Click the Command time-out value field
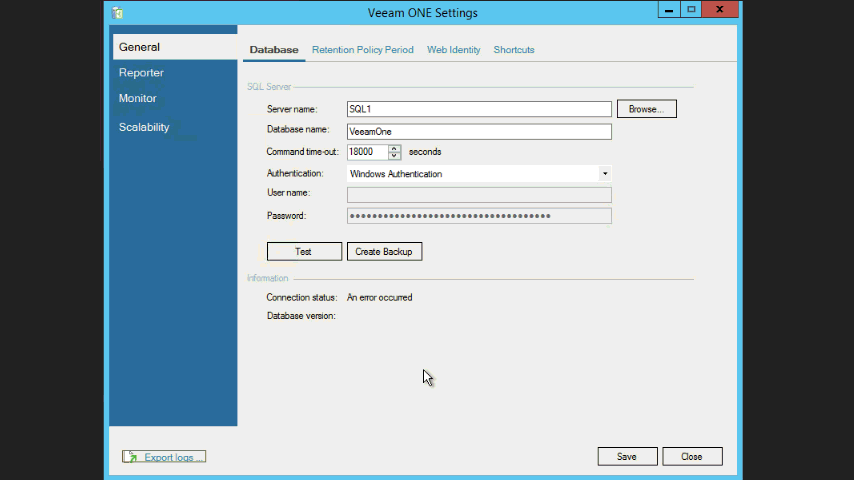 click(368, 152)
